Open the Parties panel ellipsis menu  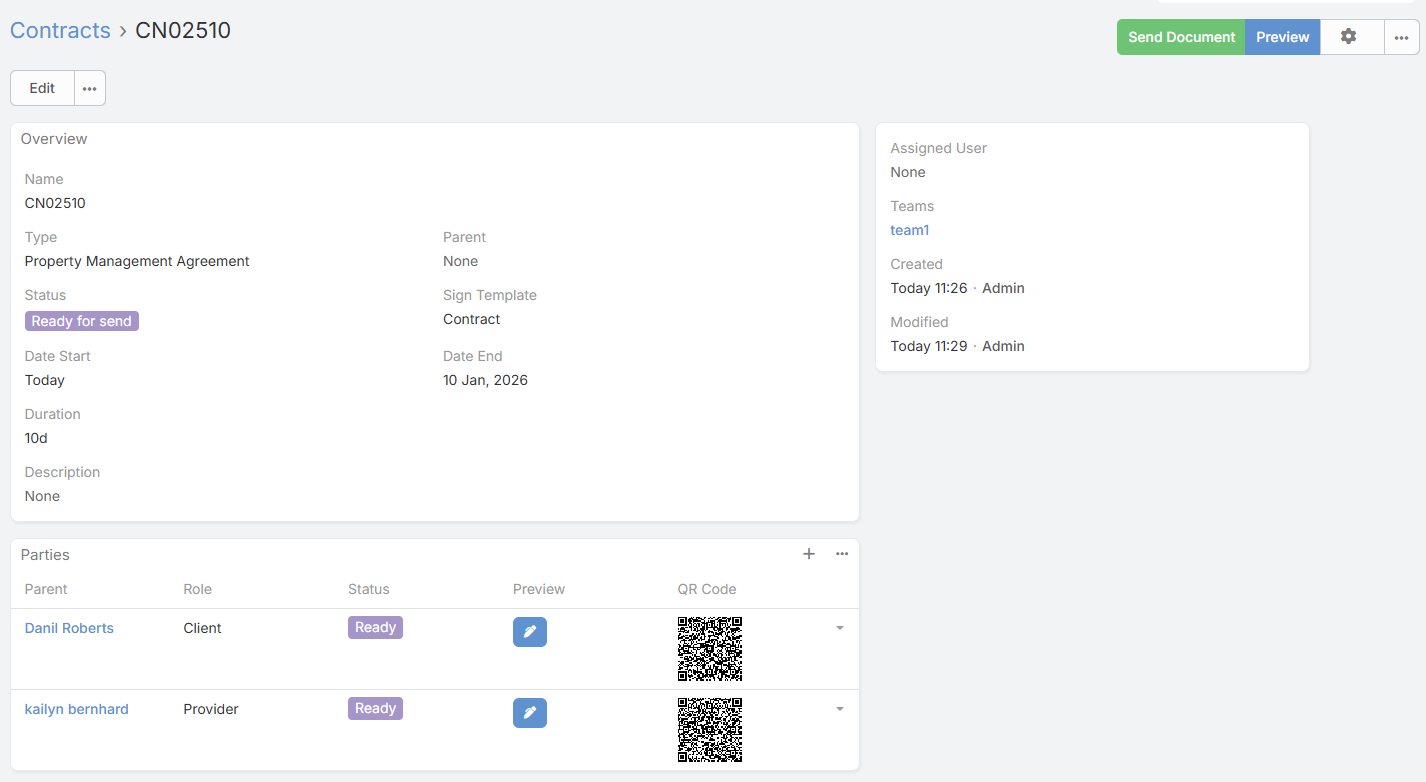(842, 554)
